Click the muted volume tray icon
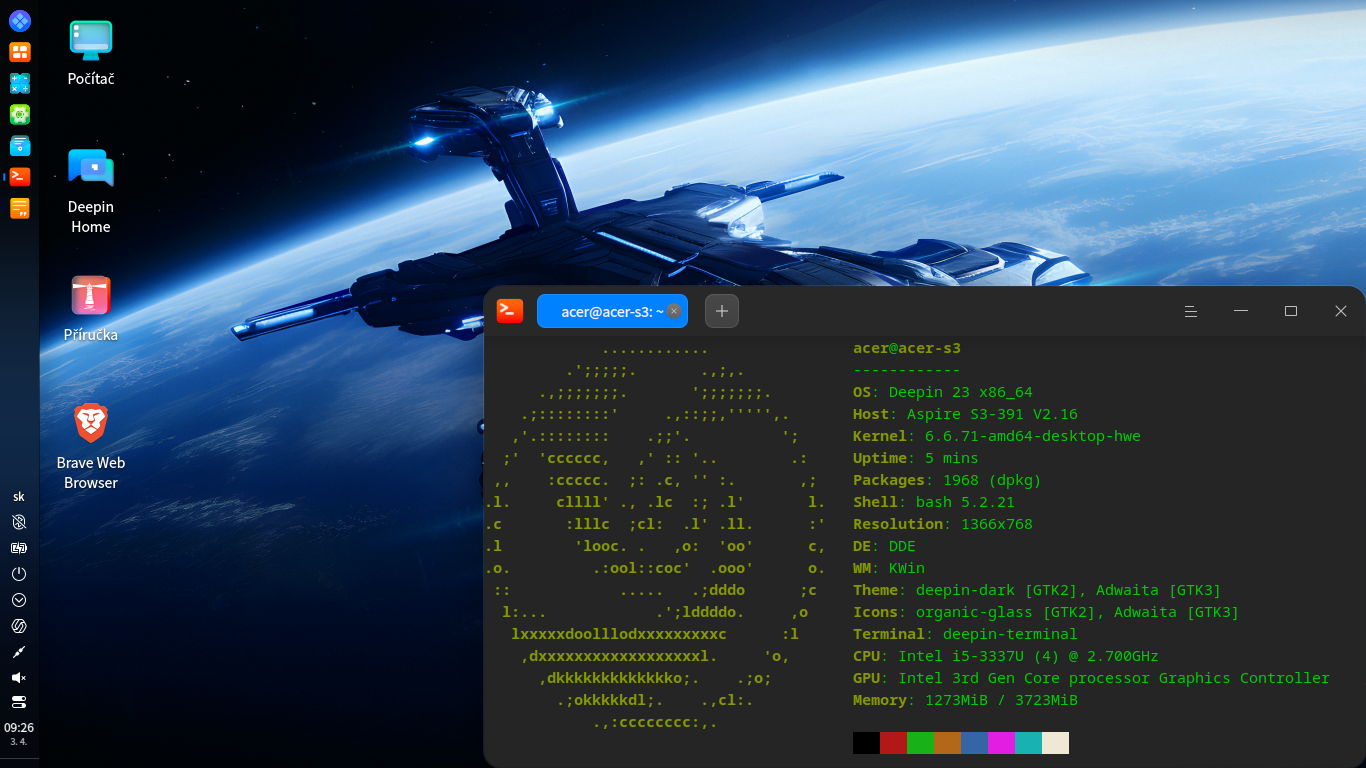 point(19,678)
